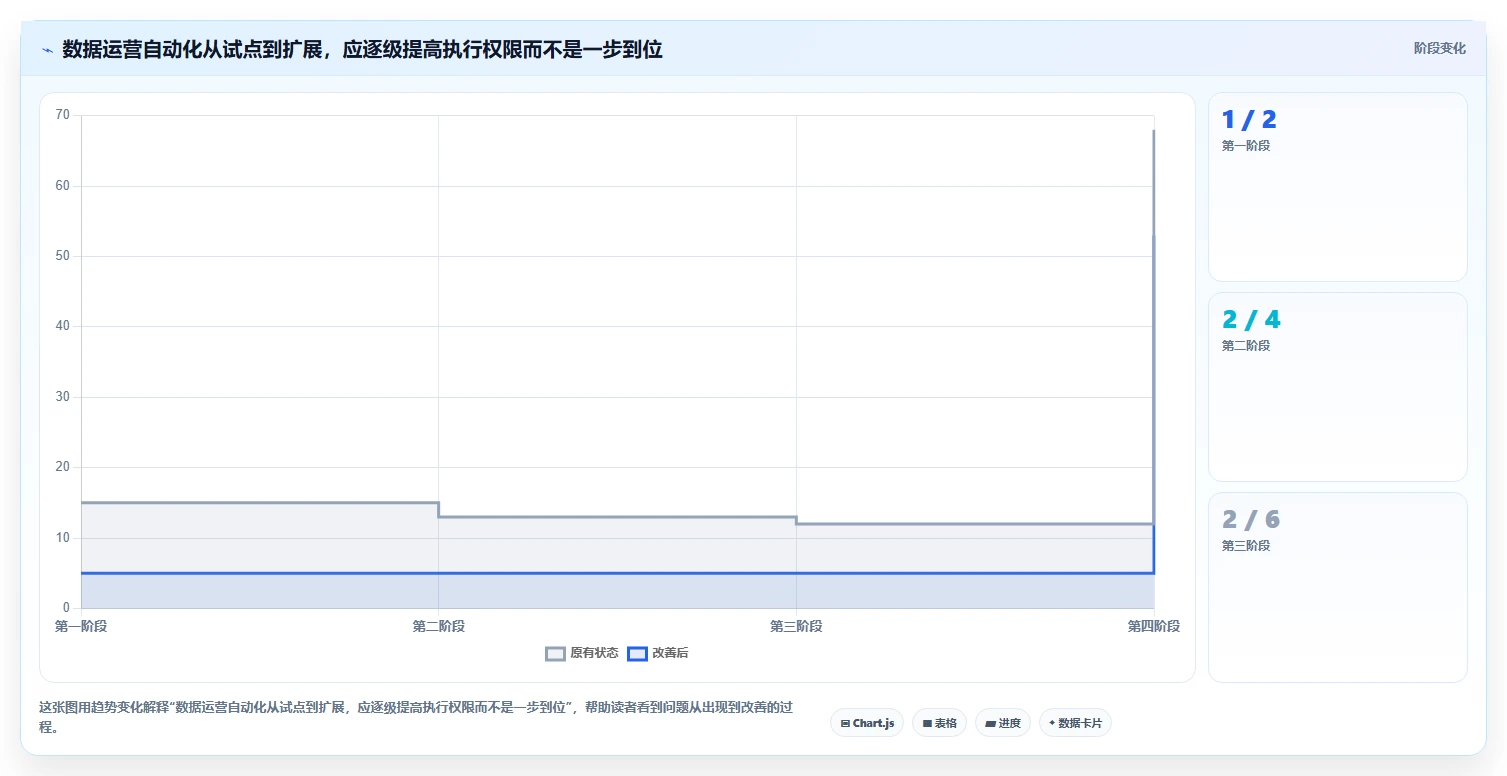Viewport: 1507px width, 776px height.
Task: Click the 第四阶段 x-axis label
Action: 1154,626
